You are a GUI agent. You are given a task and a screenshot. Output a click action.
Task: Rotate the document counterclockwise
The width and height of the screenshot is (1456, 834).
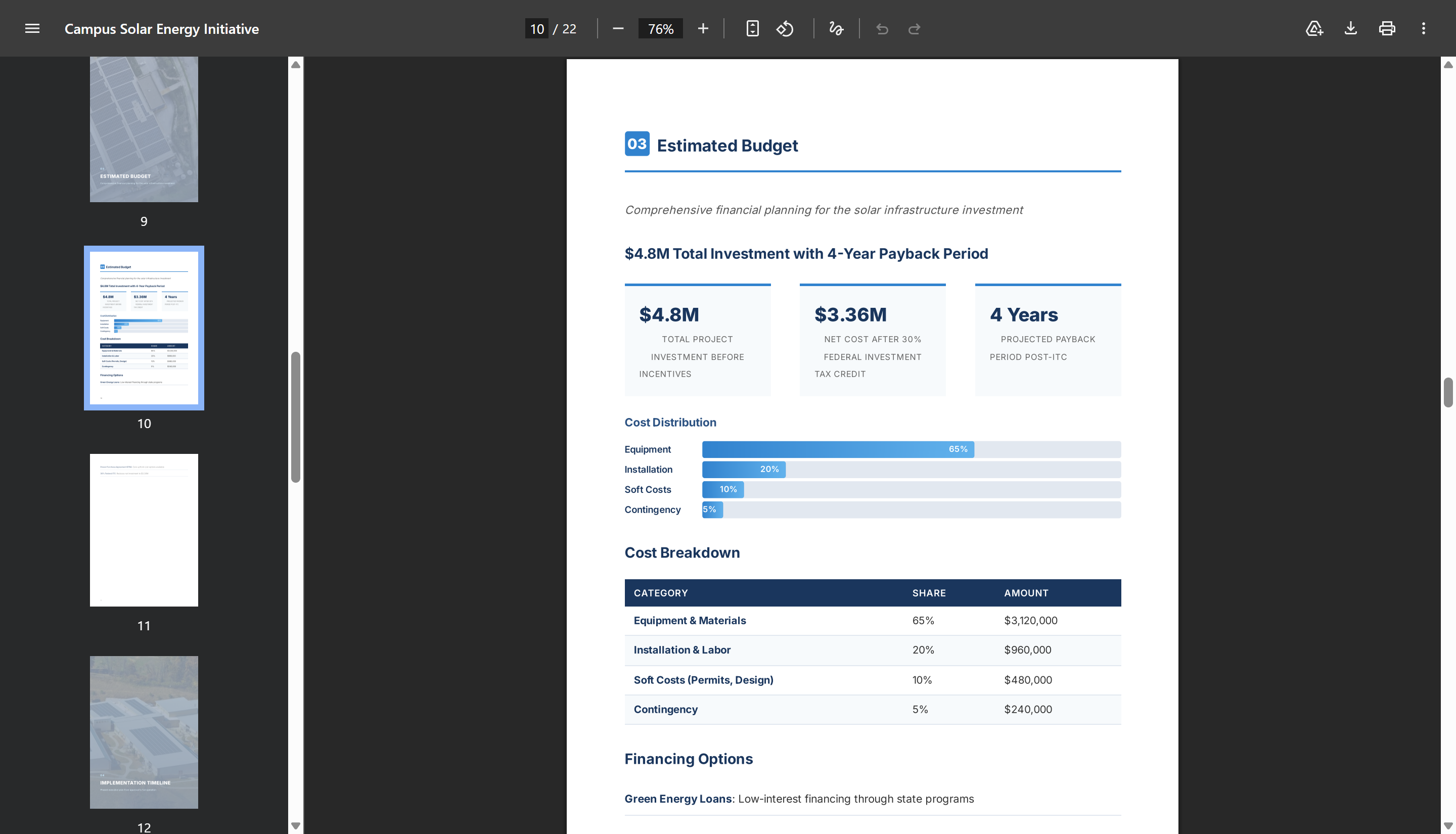pos(785,29)
